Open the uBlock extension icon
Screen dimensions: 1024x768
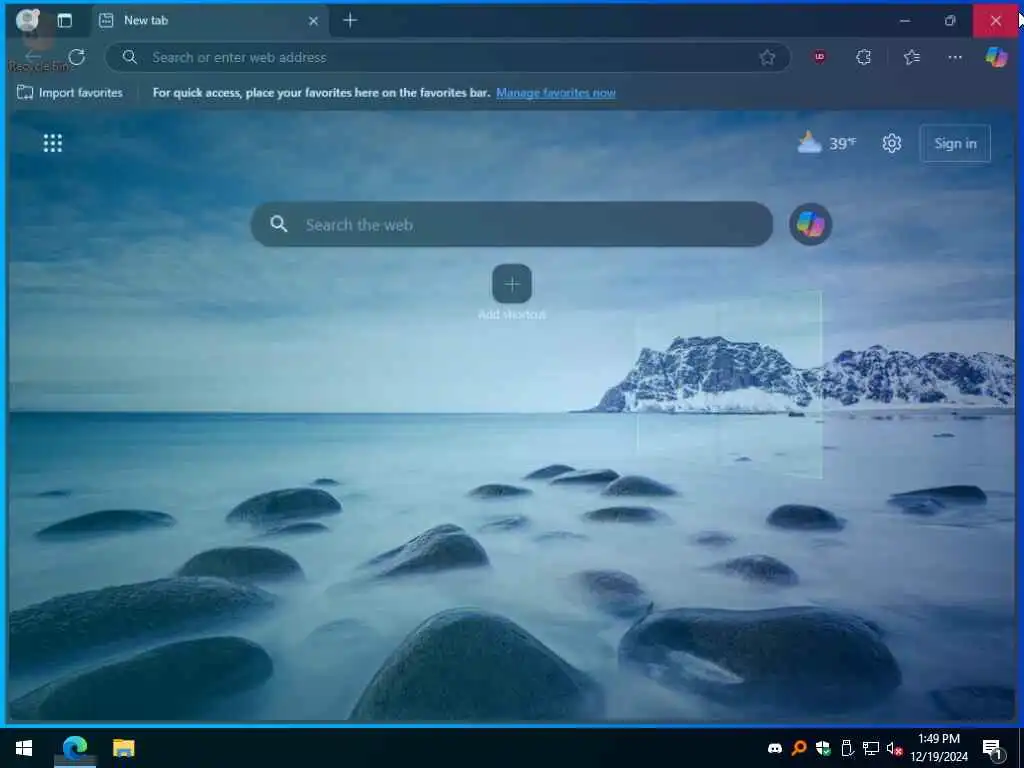[x=820, y=57]
